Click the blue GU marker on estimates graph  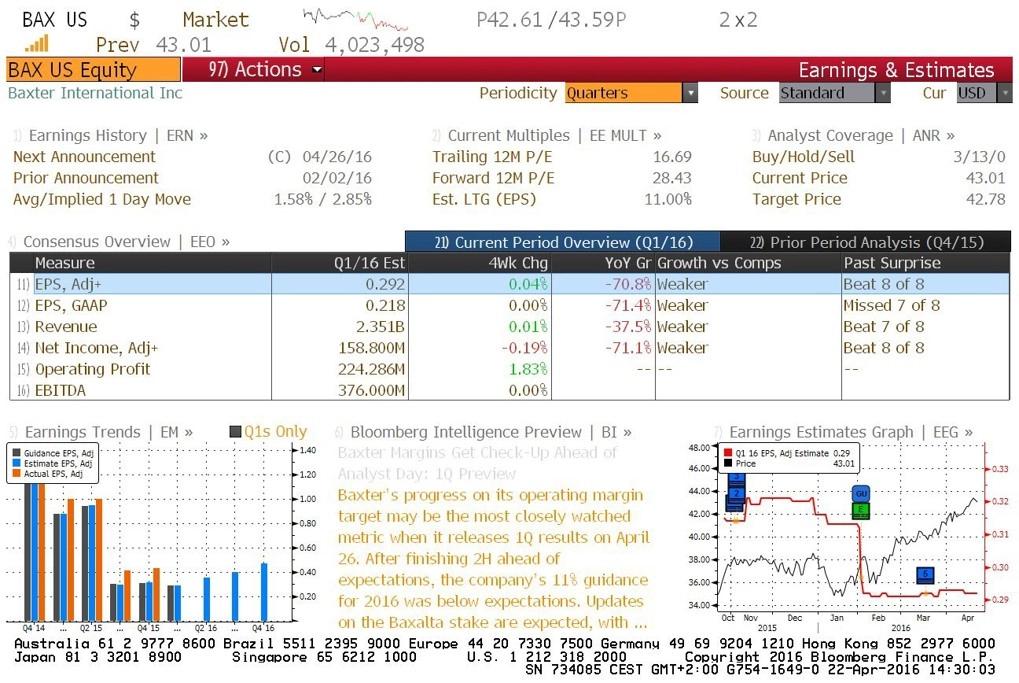pyautogui.click(x=860, y=494)
